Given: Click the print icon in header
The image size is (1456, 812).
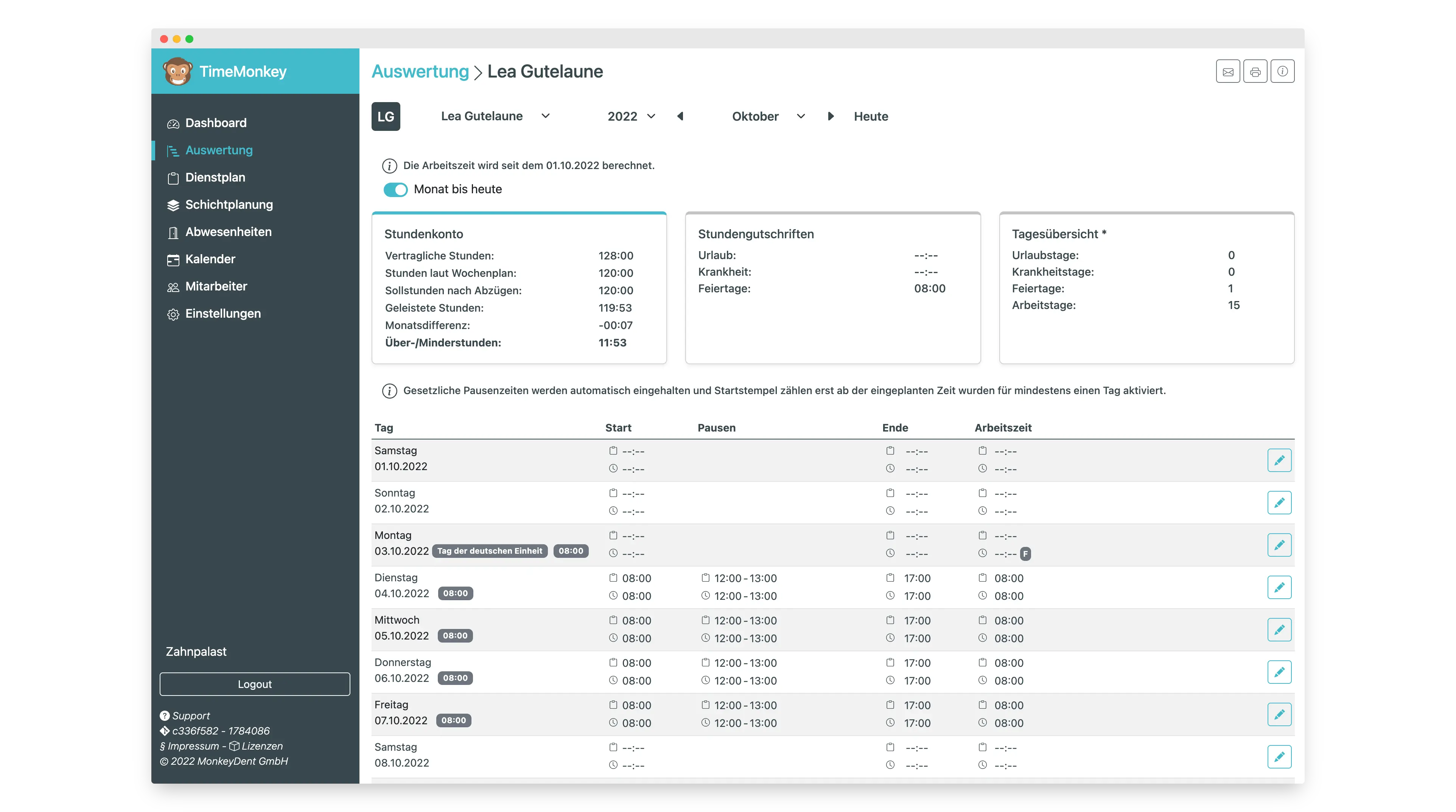Looking at the screenshot, I should [1255, 72].
